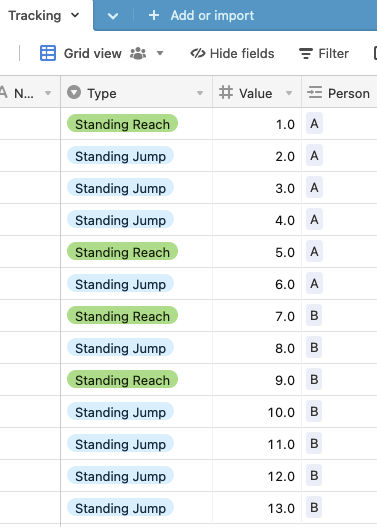Click the plus icon beside Add or import

coord(154,15)
